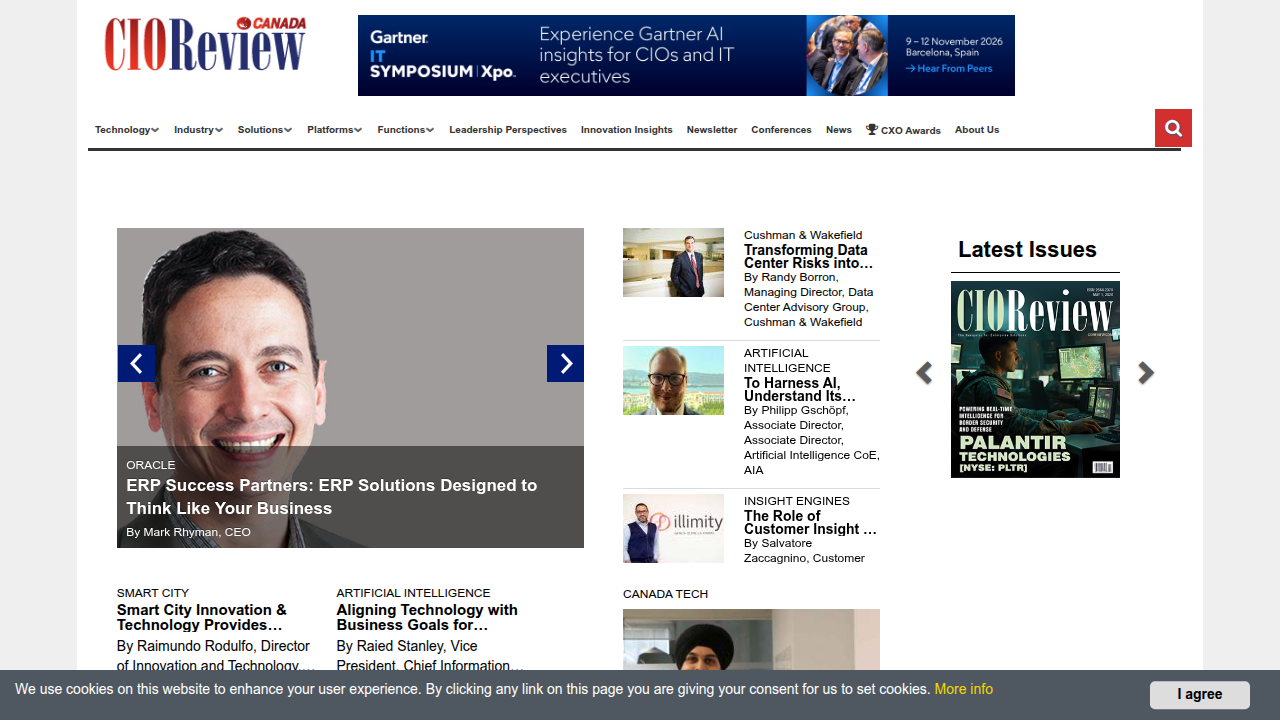This screenshot has height=720, width=1280.
Task: Open the Conferences menu item
Action: pyautogui.click(x=781, y=130)
